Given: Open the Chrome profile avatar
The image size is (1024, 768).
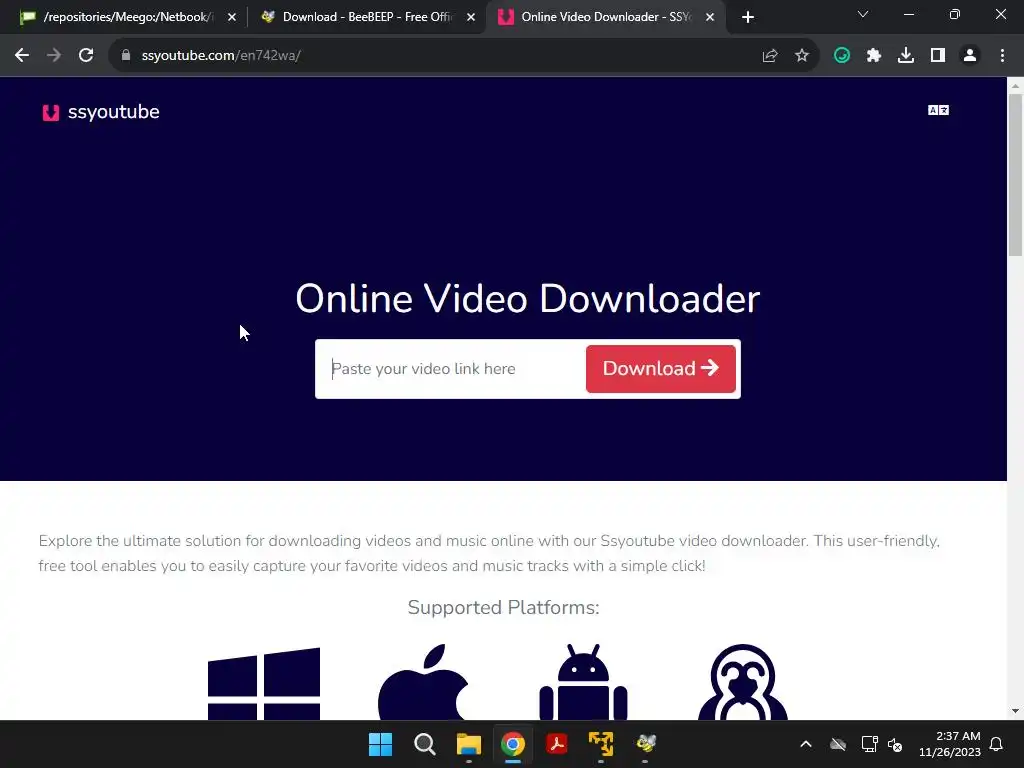Looking at the screenshot, I should click(970, 56).
